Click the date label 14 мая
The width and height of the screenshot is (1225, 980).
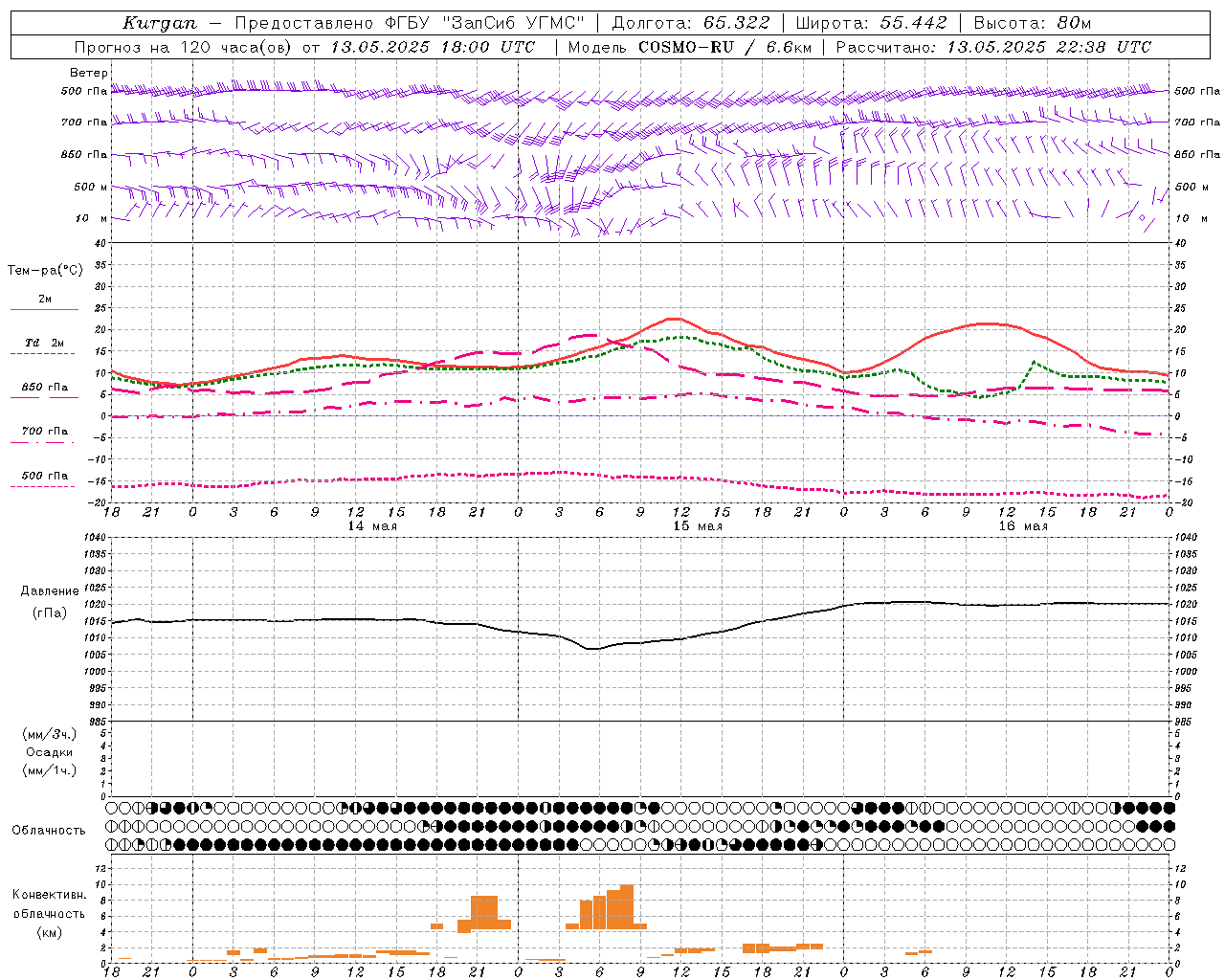372,526
